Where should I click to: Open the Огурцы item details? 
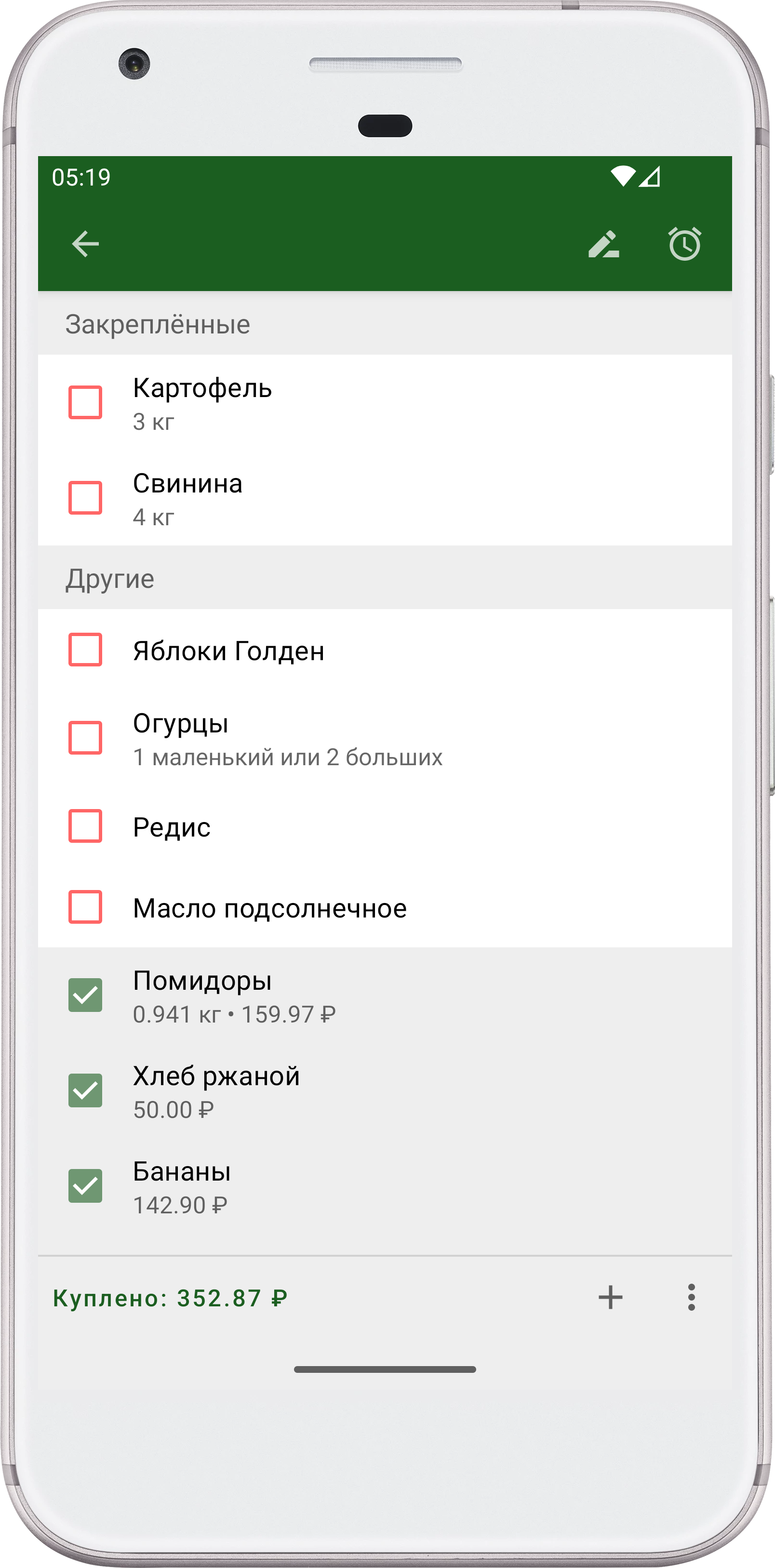[x=385, y=738]
